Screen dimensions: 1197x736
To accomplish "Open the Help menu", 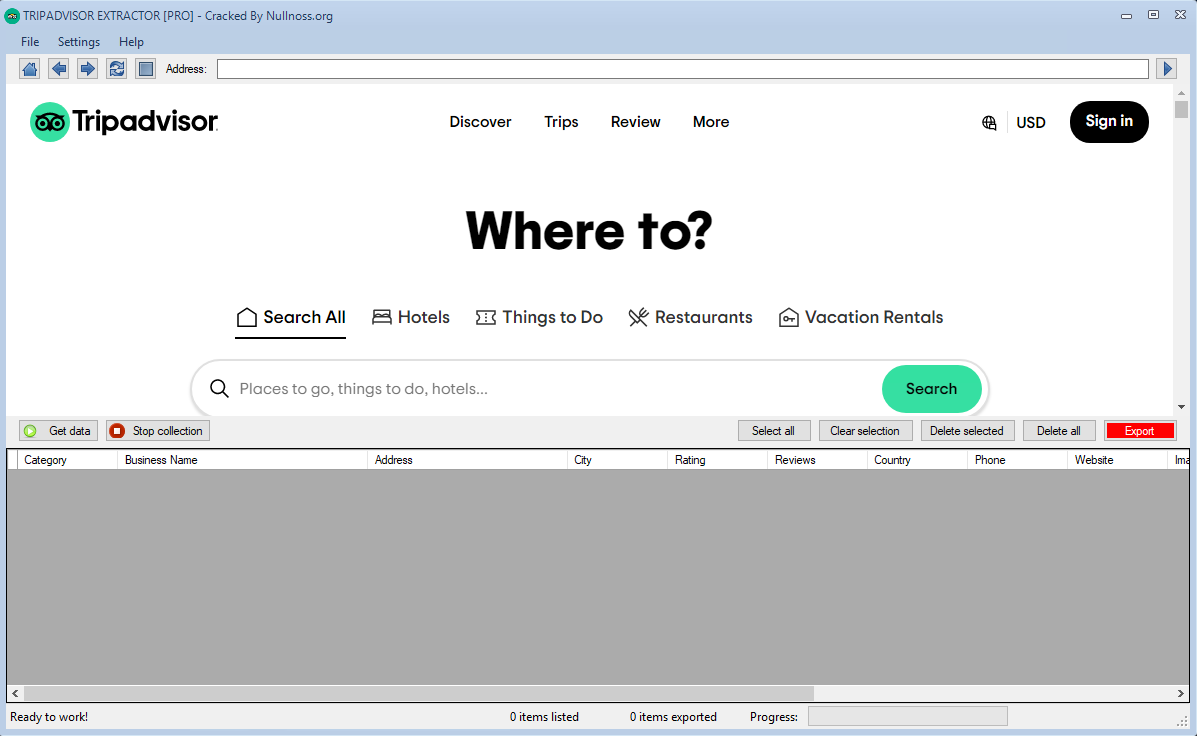I will (x=131, y=42).
